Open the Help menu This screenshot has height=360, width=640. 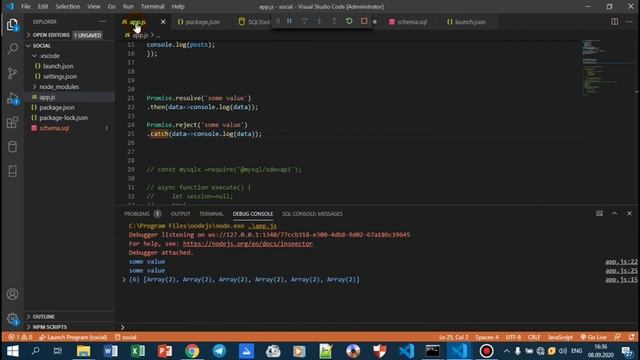(x=178, y=7)
